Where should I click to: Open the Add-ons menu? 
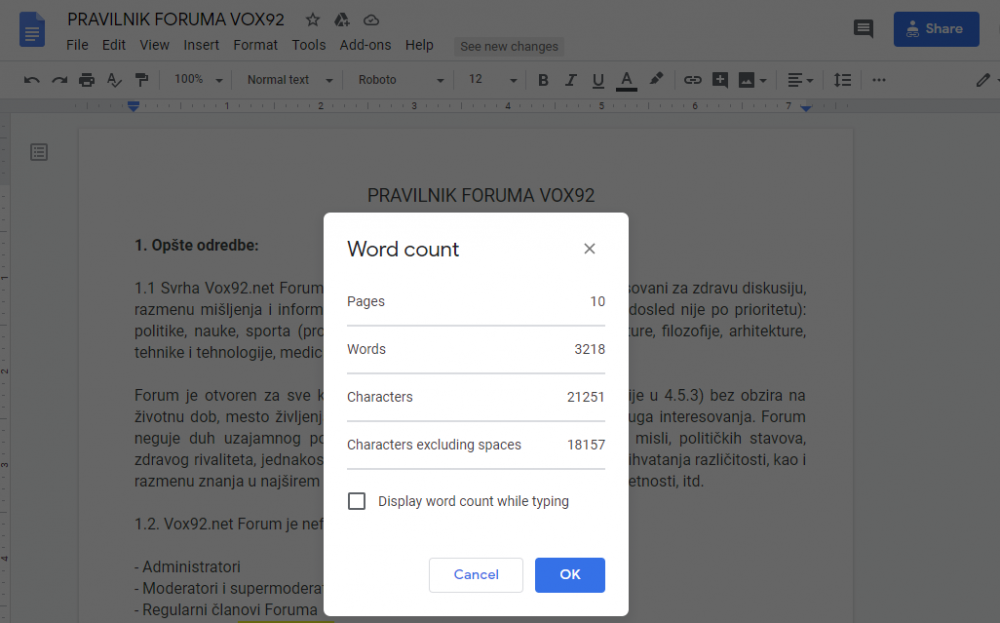pos(365,45)
